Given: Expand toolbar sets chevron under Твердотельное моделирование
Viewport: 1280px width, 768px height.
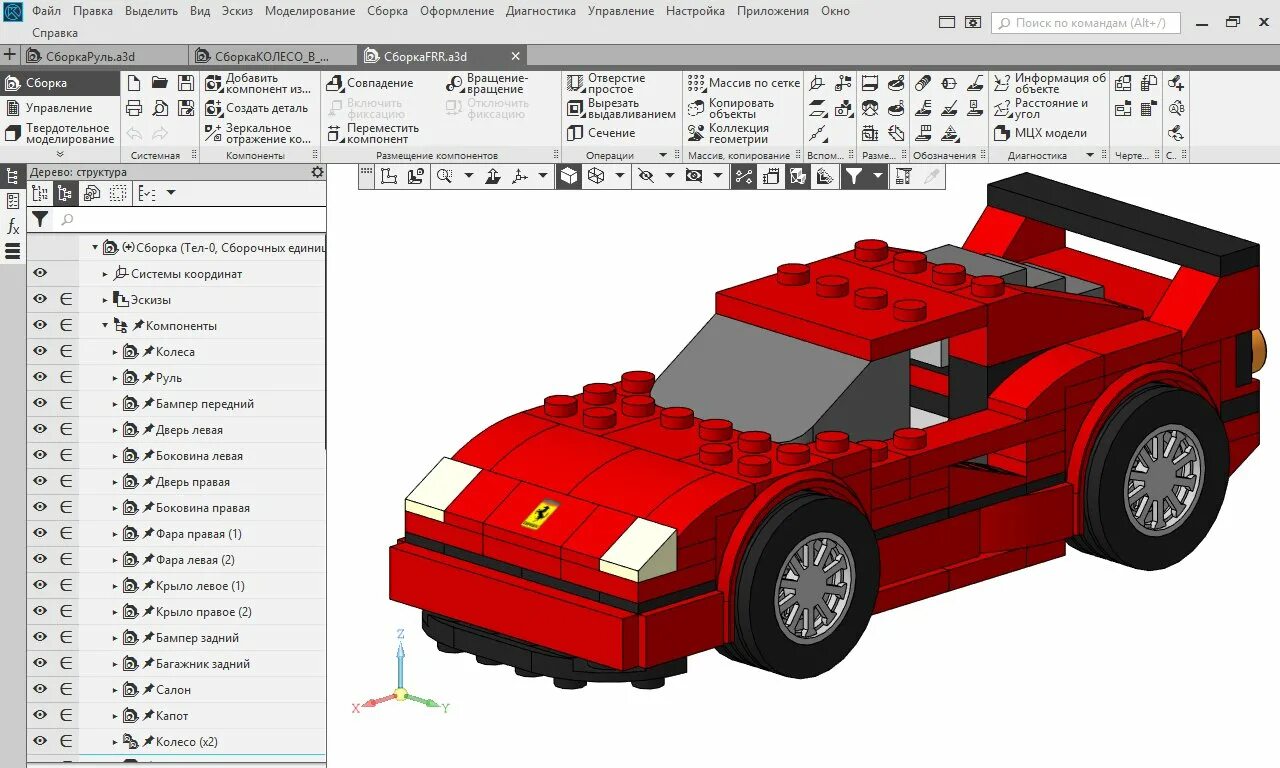Looking at the screenshot, I should tap(60, 154).
